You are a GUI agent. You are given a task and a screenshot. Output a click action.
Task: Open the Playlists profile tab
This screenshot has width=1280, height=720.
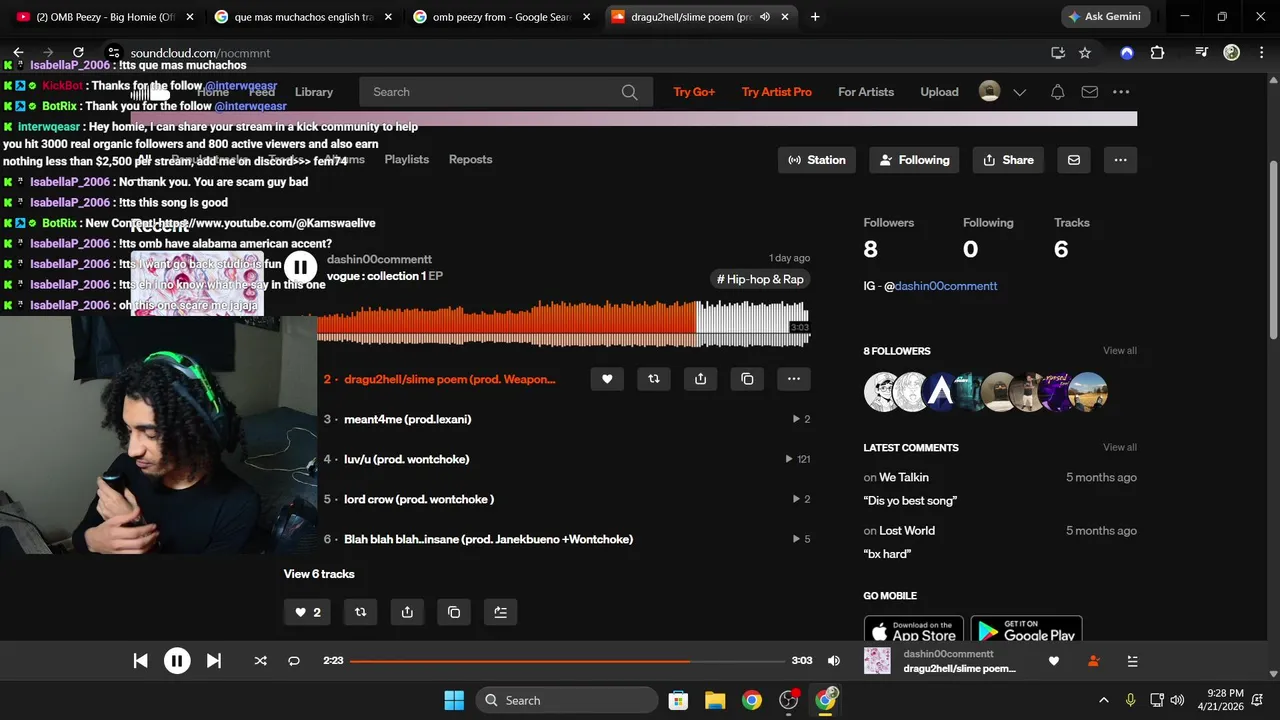(406, 159)
